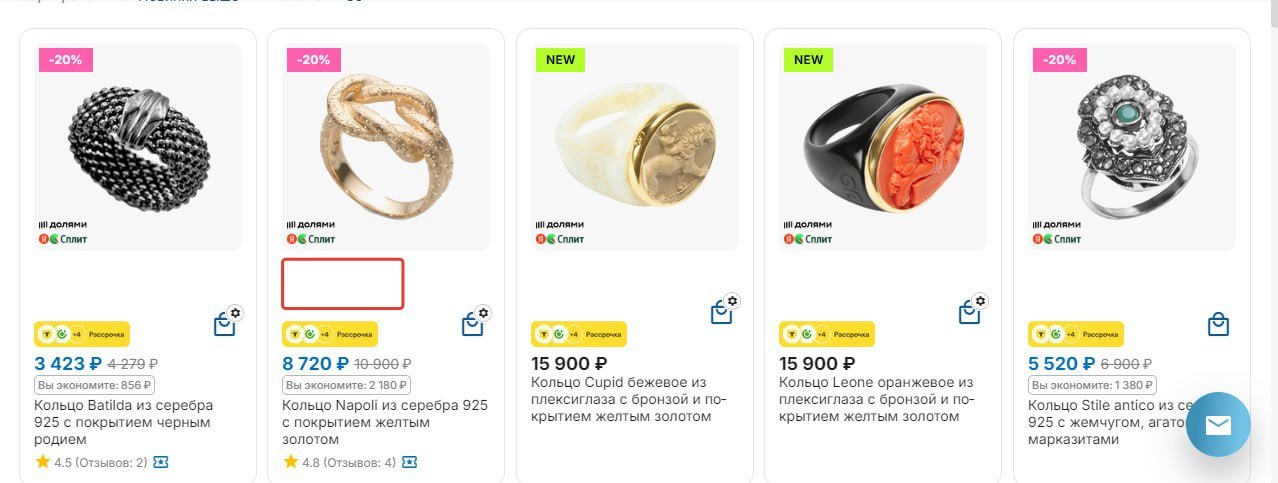Add Cupid ring to shopping bag
Screen dimensions: 1278x483
tap(721, 314)
